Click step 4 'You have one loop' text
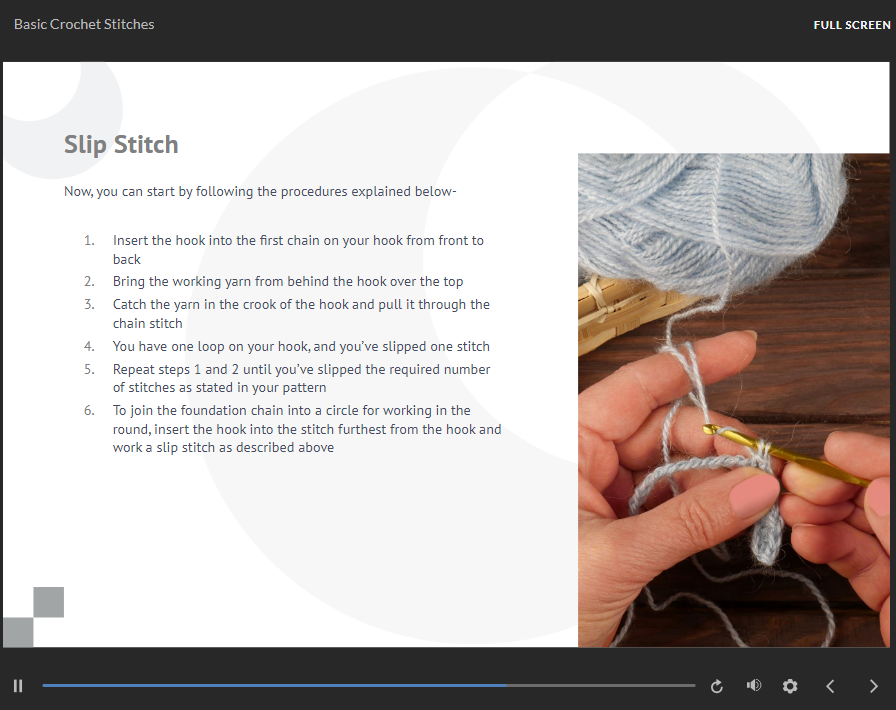Image resolution: width=896 pixels, height=710 pixels. pos(301,346)
